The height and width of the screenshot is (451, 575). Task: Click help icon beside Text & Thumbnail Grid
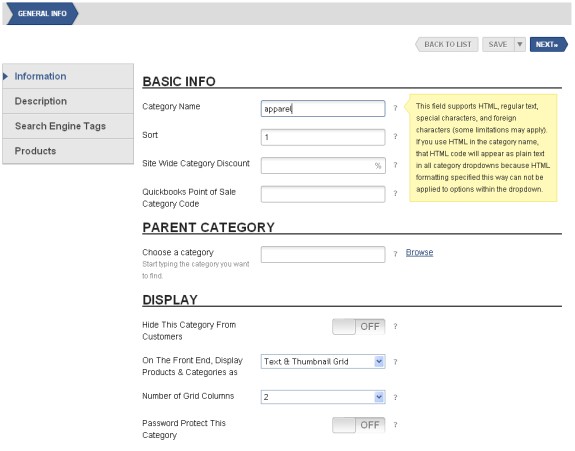click(x=395, y=362)
